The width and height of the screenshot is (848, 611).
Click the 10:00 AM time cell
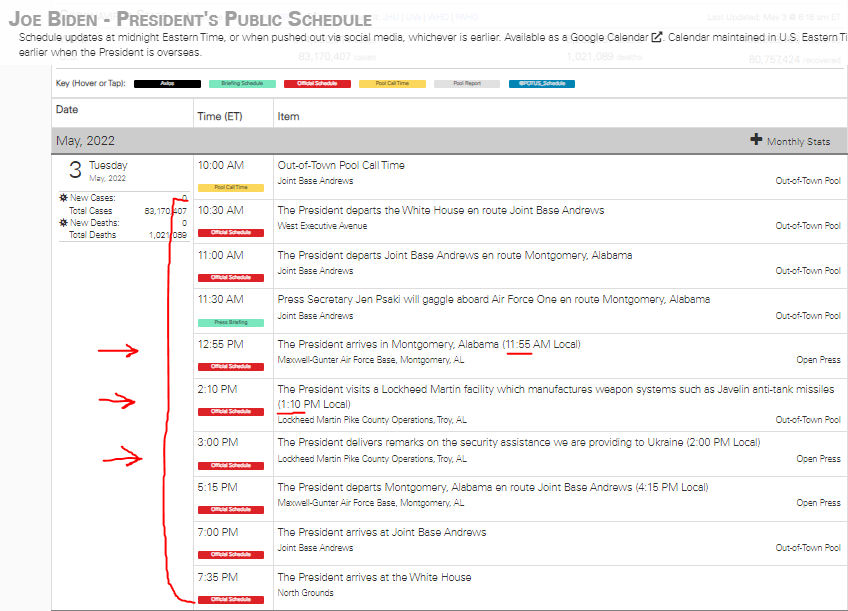coord(221,165)
